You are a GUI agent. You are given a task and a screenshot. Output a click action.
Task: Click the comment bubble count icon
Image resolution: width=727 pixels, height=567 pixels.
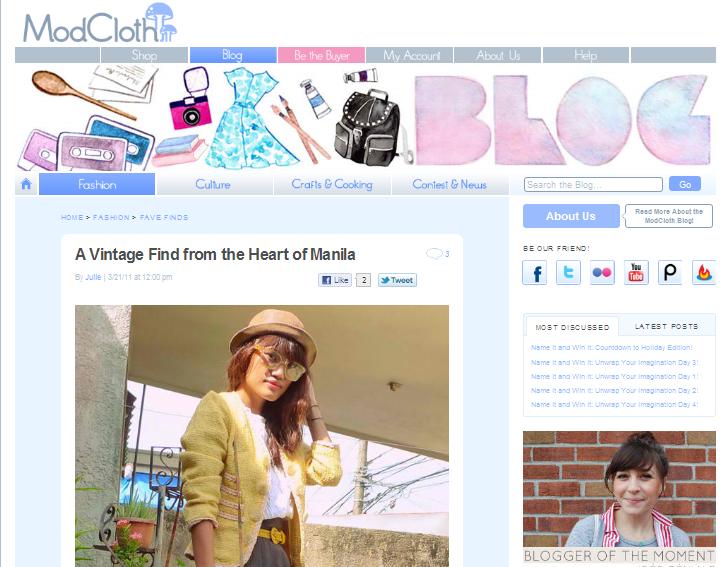pyautogui.click(x=438, y=254)
